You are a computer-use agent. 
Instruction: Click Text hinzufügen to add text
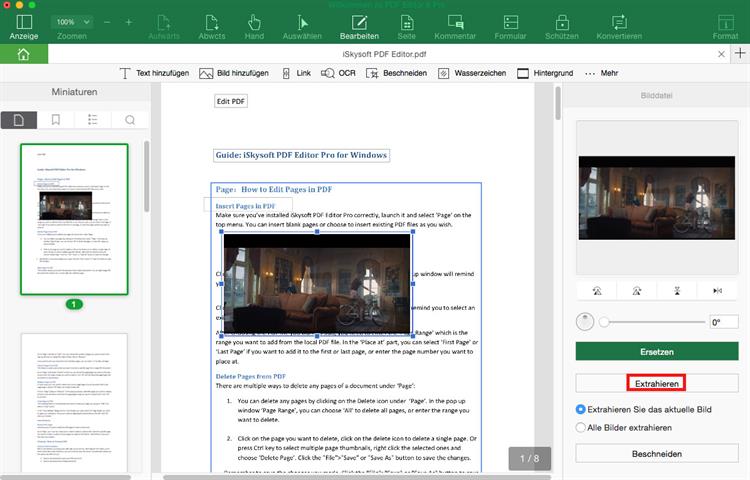coord(154,73)
